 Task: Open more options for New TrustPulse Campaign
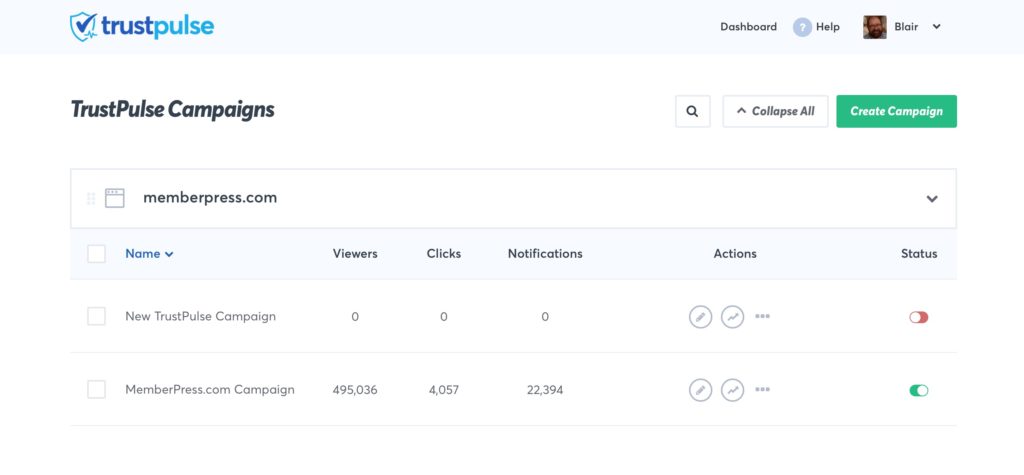[762, 316]
